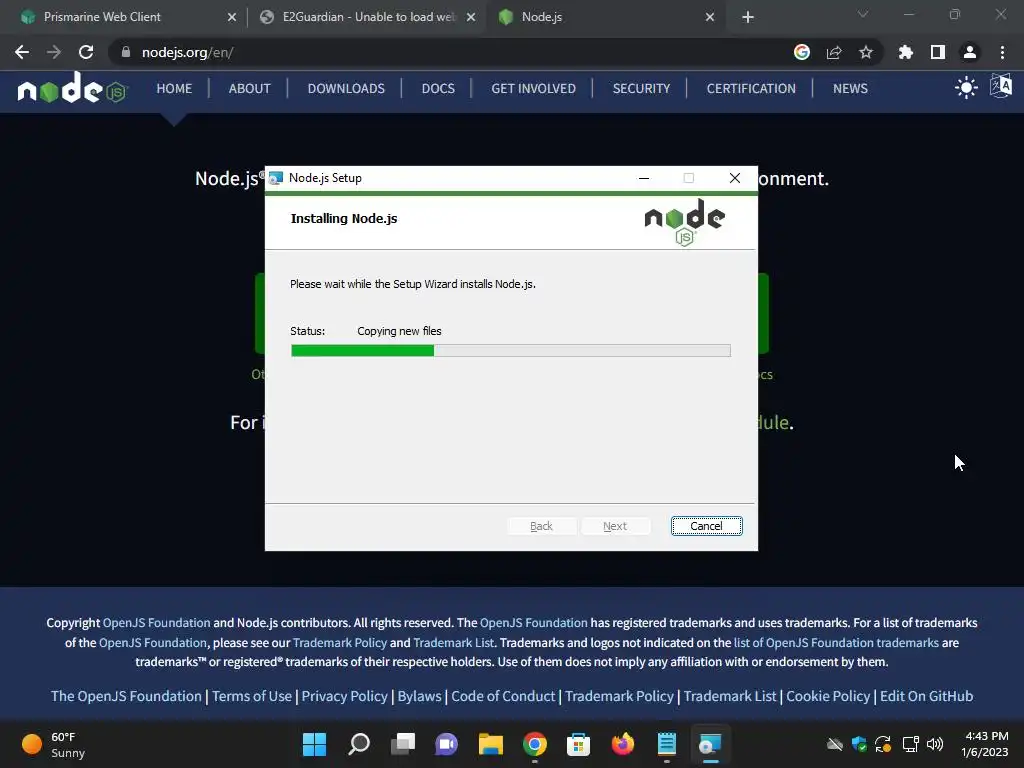Screen dimensions: 1024x768
Task: Open The OpenJS Foundation footer link
Action: (x=126, y=696)
